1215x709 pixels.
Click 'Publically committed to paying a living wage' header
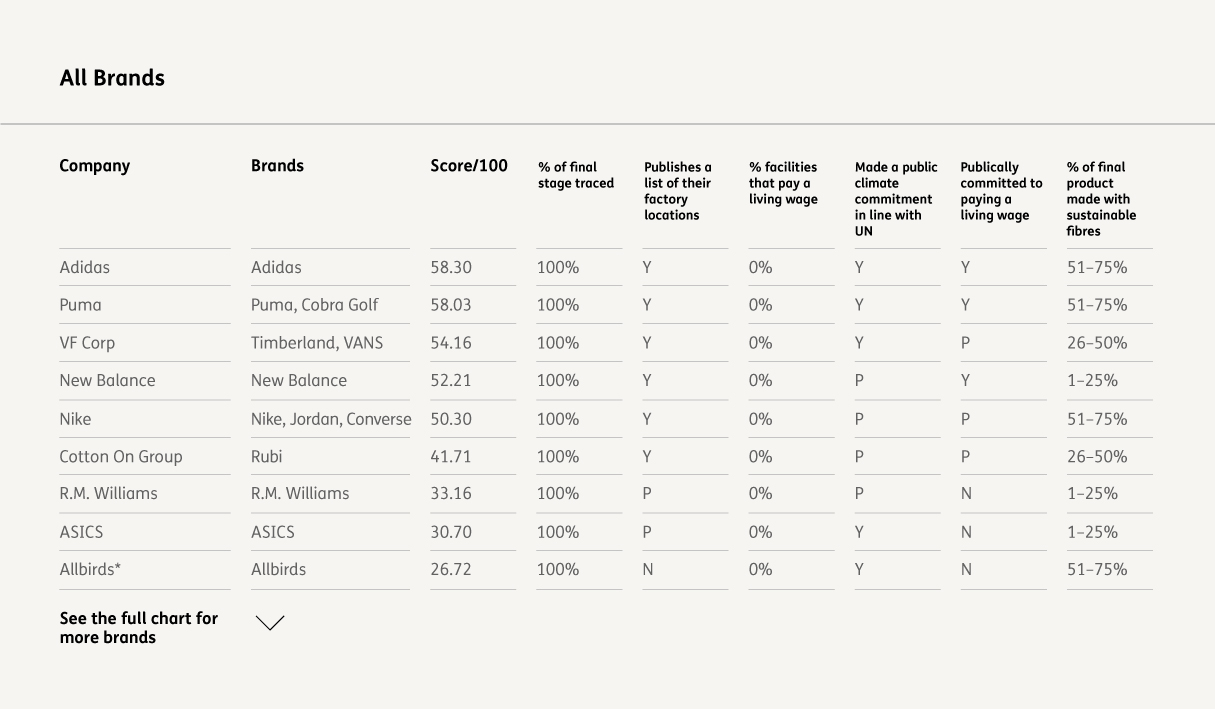1001,191
